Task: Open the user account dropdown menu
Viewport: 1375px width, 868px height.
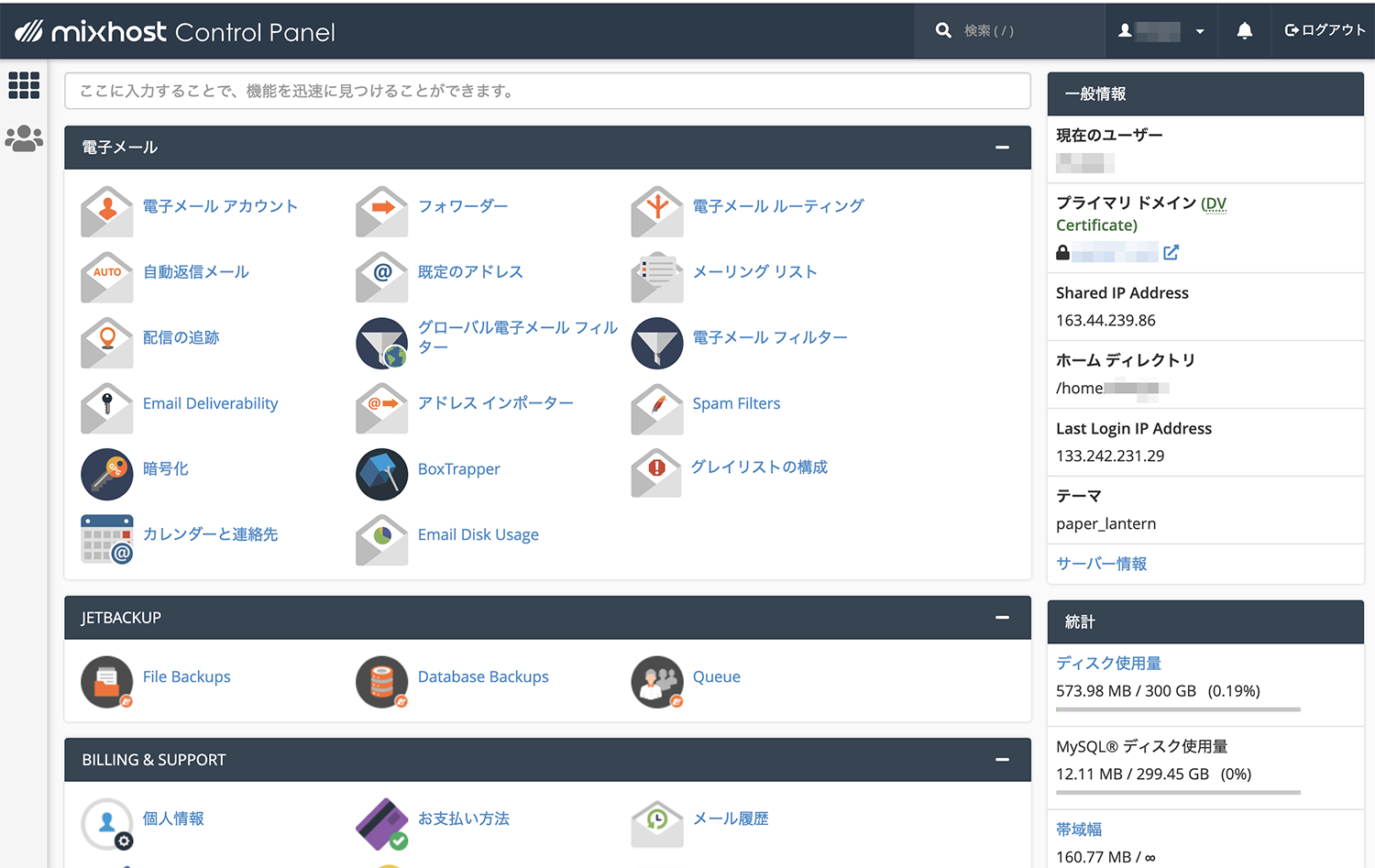Action: (x=1161, y=31)
